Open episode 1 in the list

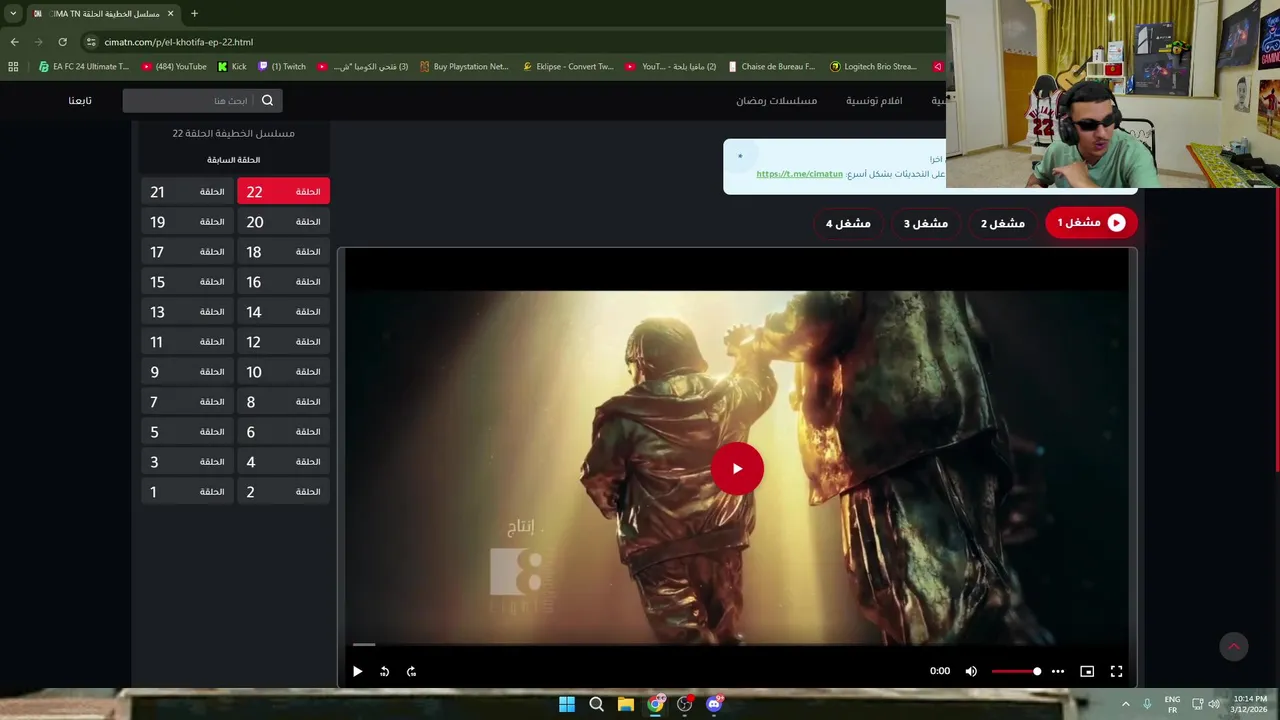click(x=187, y=491)
